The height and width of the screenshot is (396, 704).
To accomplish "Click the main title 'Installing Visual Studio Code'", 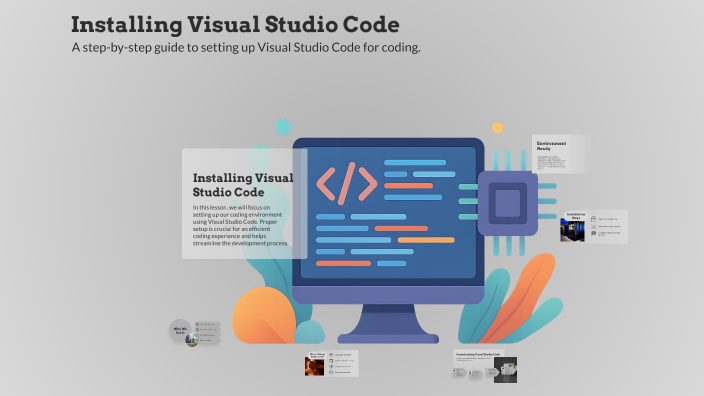I will click(x=235, y=25).
